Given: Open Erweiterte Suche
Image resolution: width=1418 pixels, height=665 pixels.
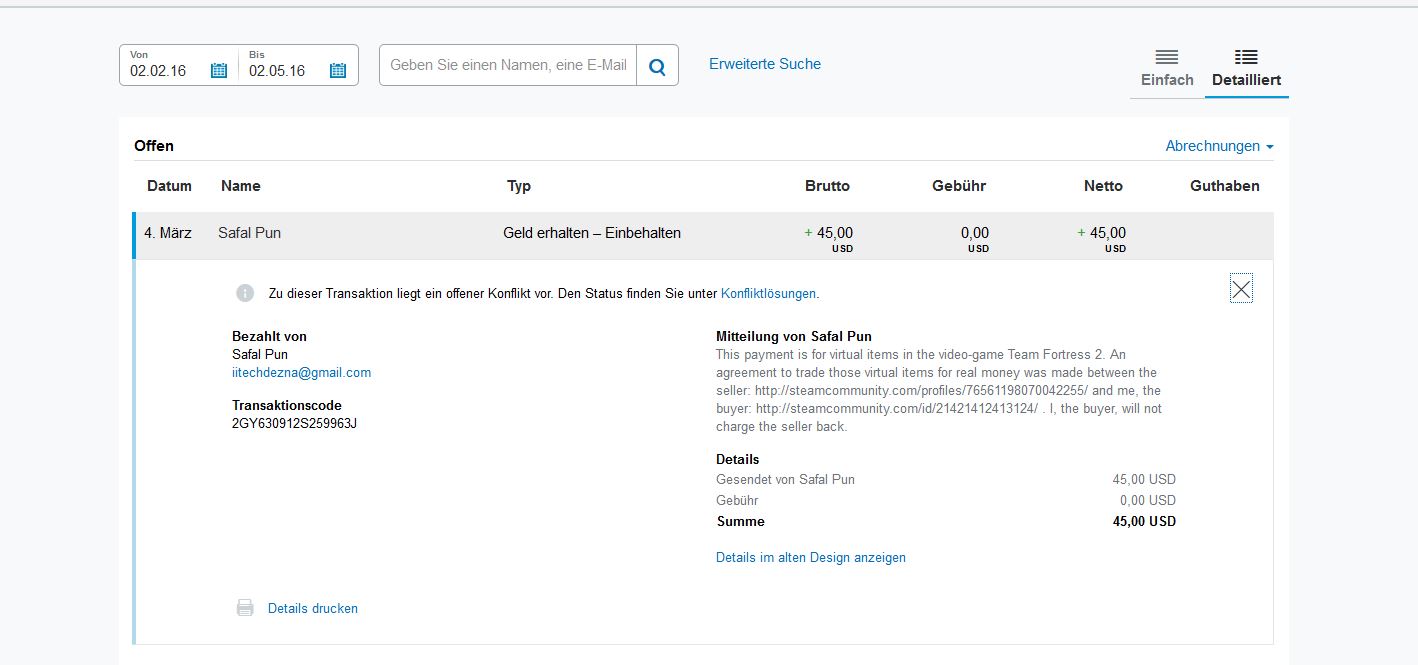Looking at the screenshot, I should tap(765, 64).
